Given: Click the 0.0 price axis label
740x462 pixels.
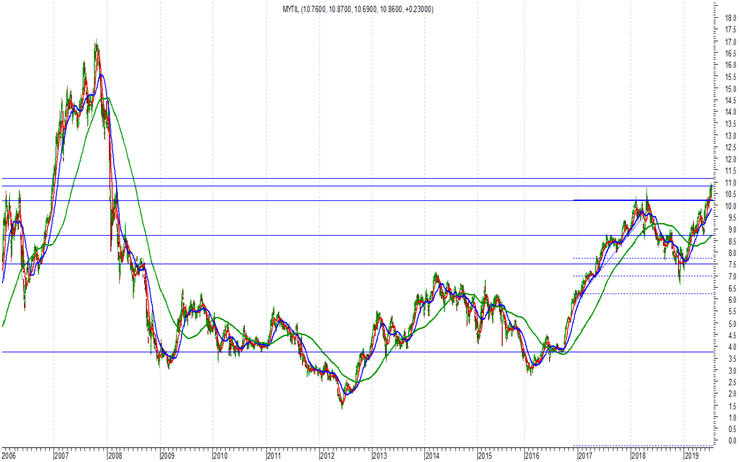Looking at the screenshot, I should [732, 441].
